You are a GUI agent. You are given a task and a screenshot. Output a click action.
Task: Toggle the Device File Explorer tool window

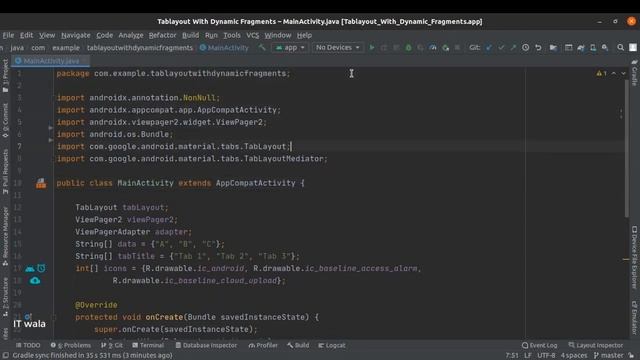(634, 258)
